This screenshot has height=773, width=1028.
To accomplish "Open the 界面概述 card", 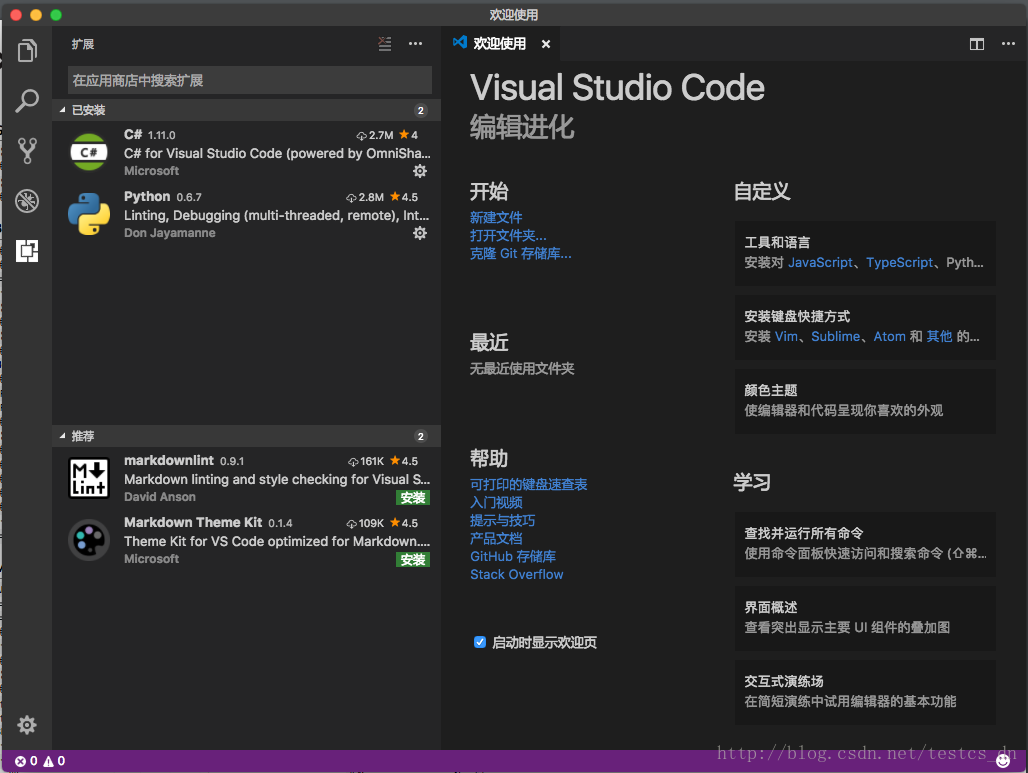I will coord(865,618).
